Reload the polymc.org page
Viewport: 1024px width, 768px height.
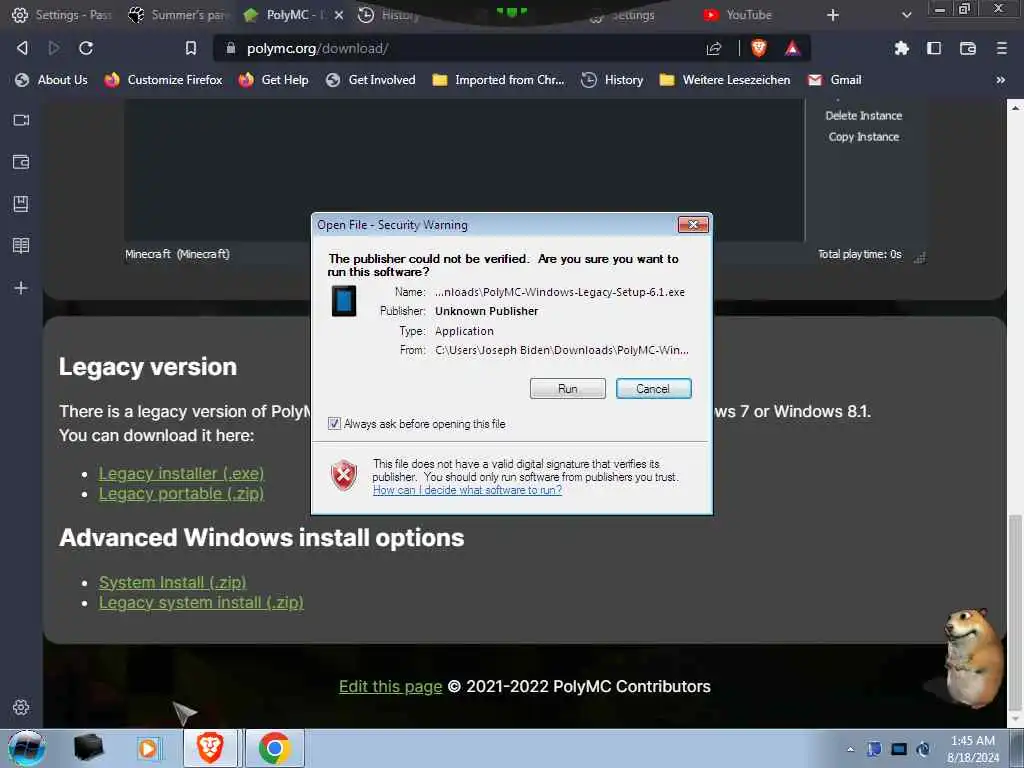pos(86,48)
